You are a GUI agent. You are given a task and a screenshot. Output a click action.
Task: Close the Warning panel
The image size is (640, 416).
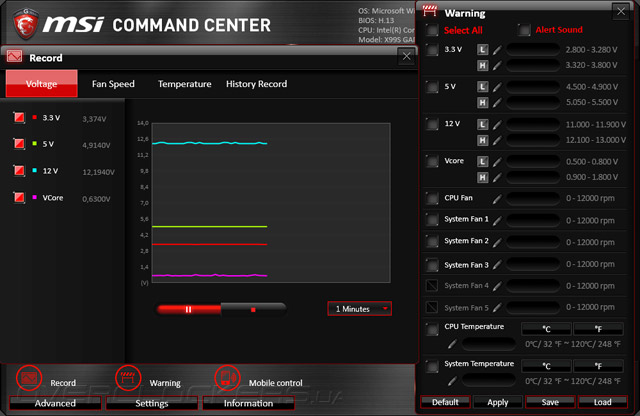point(621,11)
